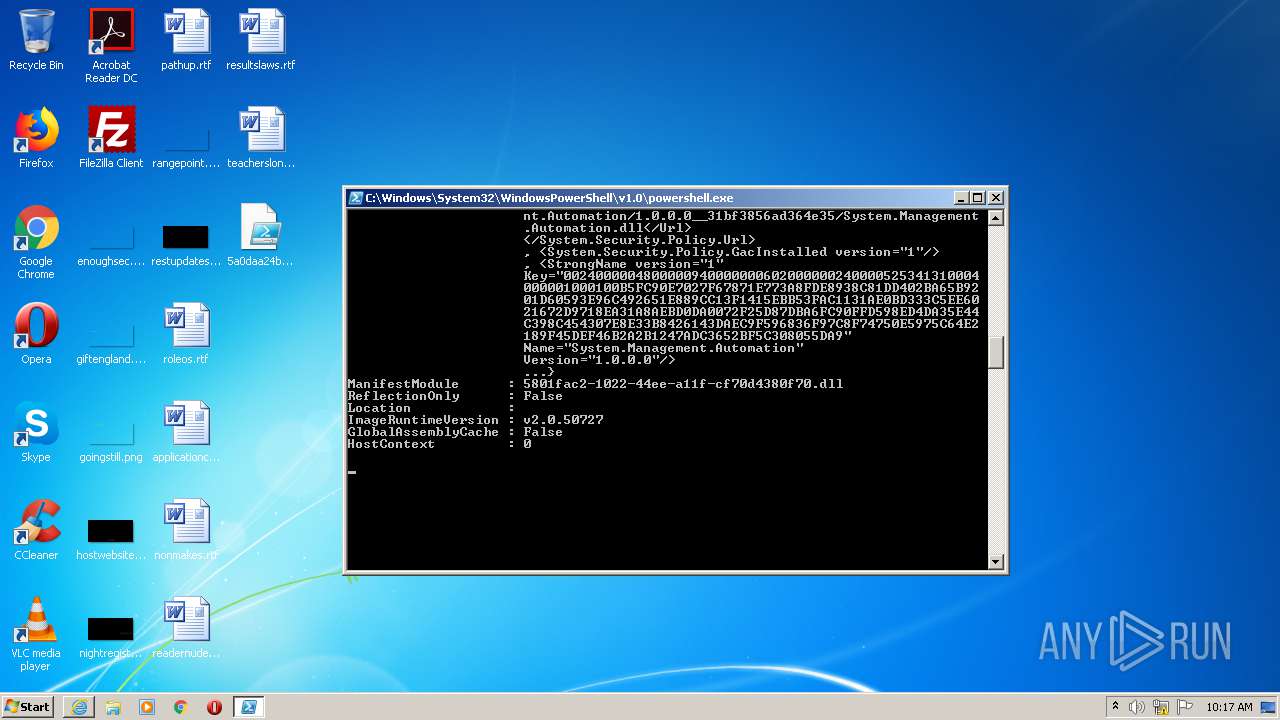Click the PowerShell title bar system menu icon
The width and height of the screenshot is (1280, 720).
(x=355, y=198)
